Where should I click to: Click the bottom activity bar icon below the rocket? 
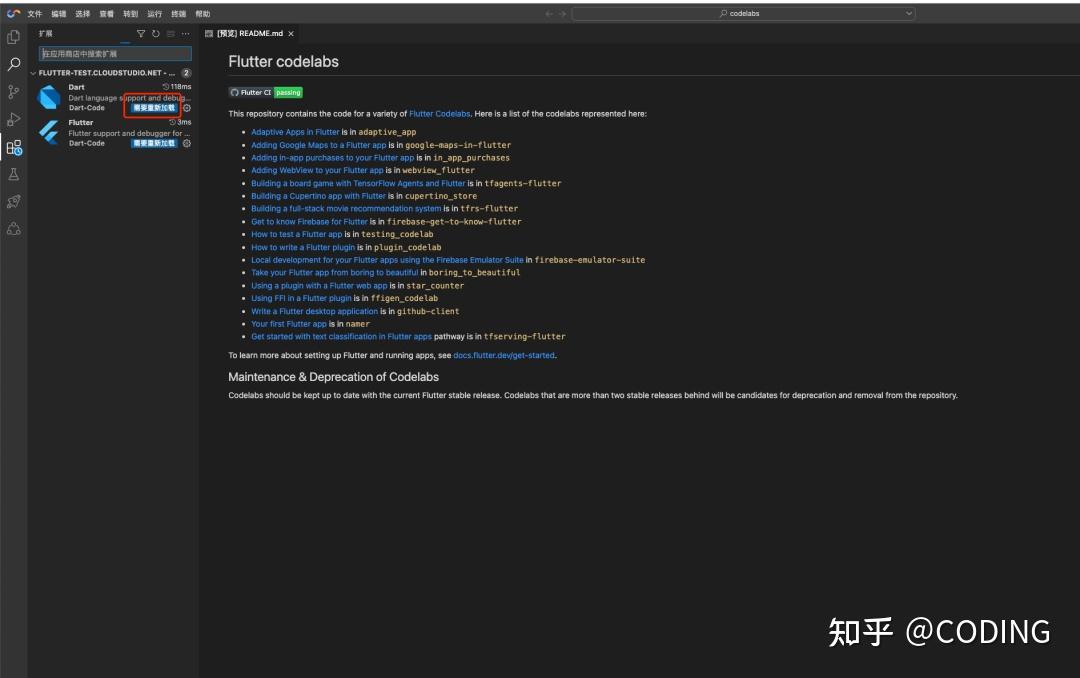click(x=14, y=229)
